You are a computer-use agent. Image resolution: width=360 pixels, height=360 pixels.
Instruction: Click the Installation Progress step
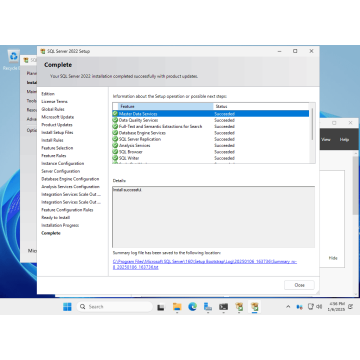(60, 225)
